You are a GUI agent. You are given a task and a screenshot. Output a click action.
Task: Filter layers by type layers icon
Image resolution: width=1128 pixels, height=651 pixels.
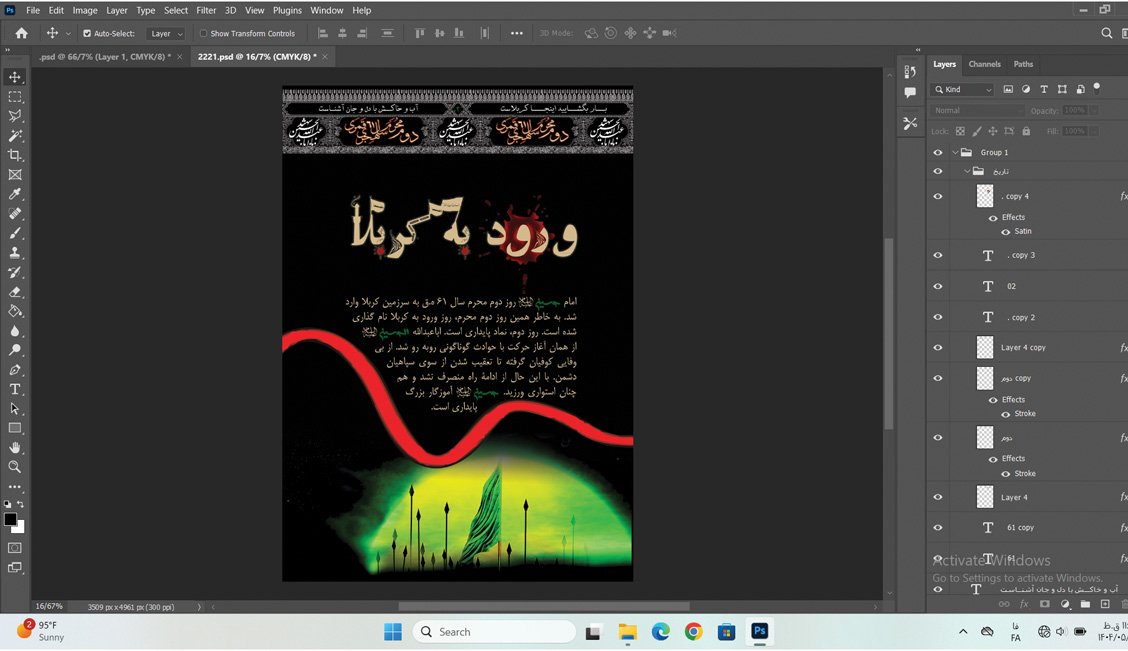tap(1044, 89)
